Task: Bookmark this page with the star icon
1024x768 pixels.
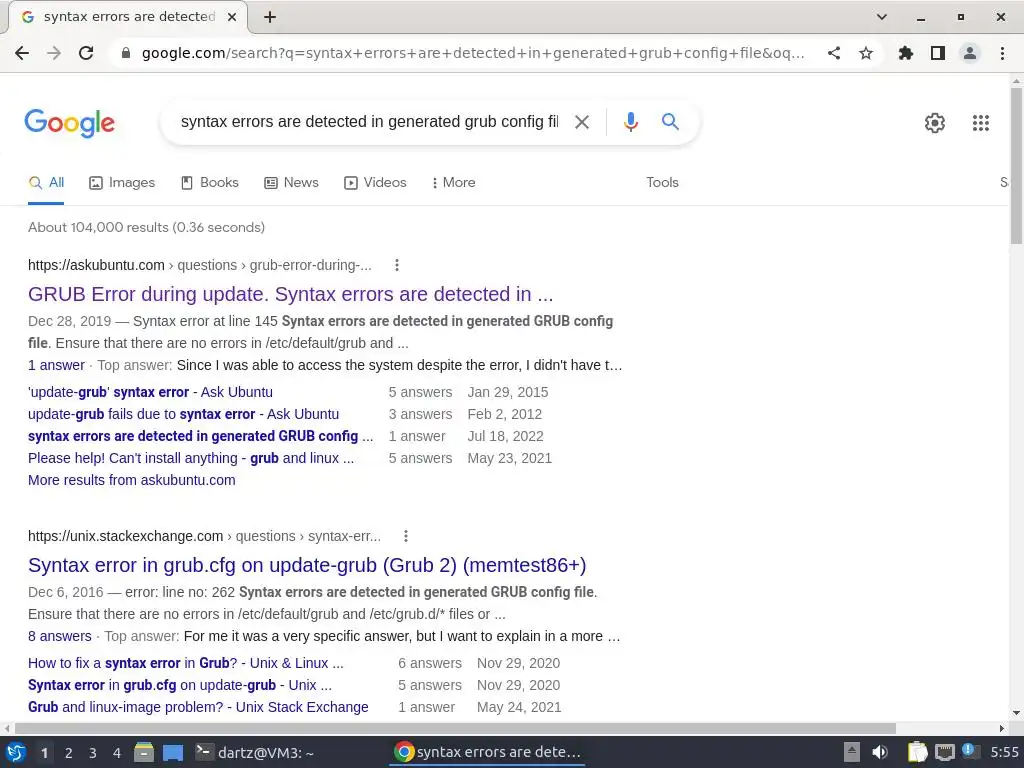Action: coord(866,53)
